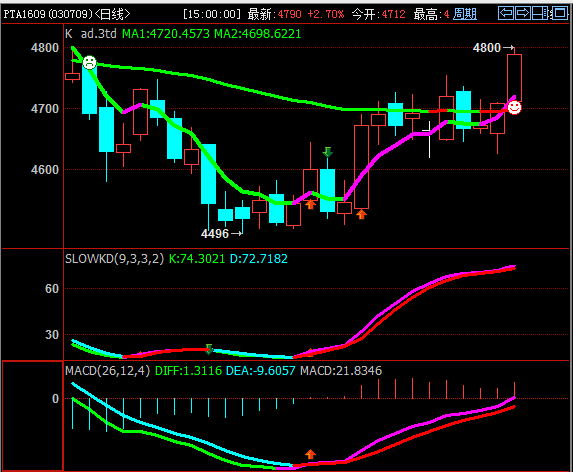Select the MACD(26,12,4) indicator label
The image size is (573, 472).
107,371
